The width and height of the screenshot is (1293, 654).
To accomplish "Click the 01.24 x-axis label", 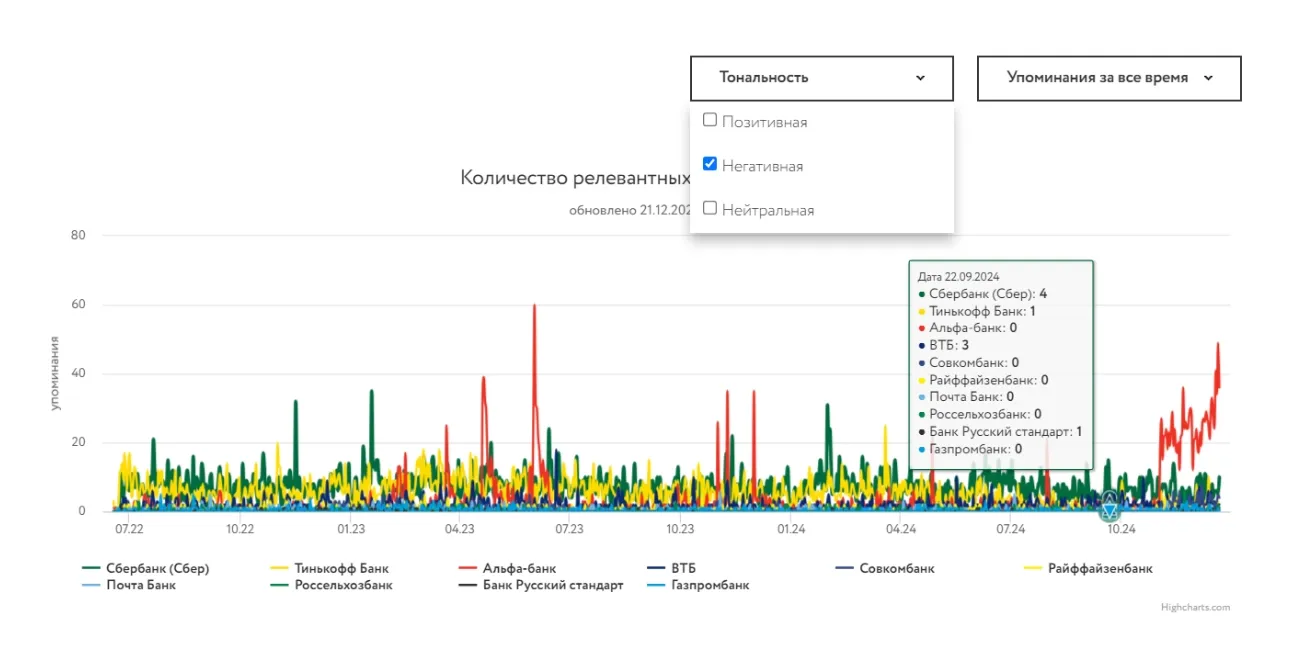I will [791, 529].
